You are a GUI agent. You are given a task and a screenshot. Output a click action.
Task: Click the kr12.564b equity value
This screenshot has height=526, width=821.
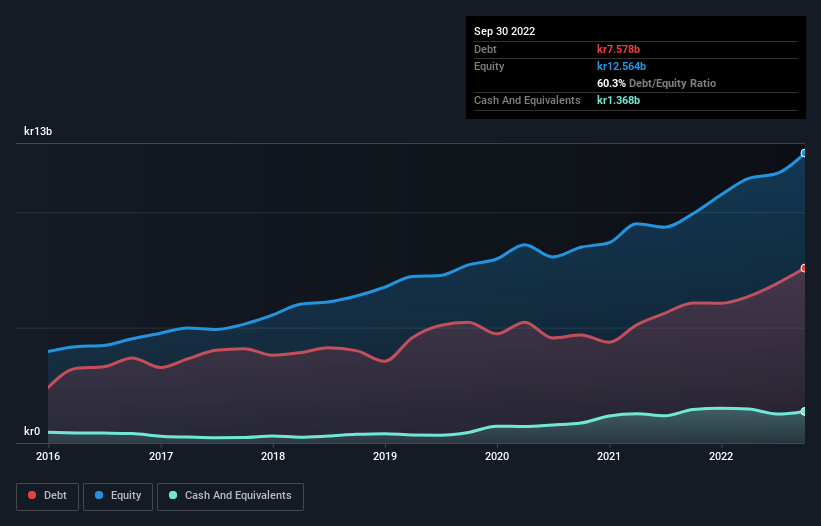tap(622, 66)
